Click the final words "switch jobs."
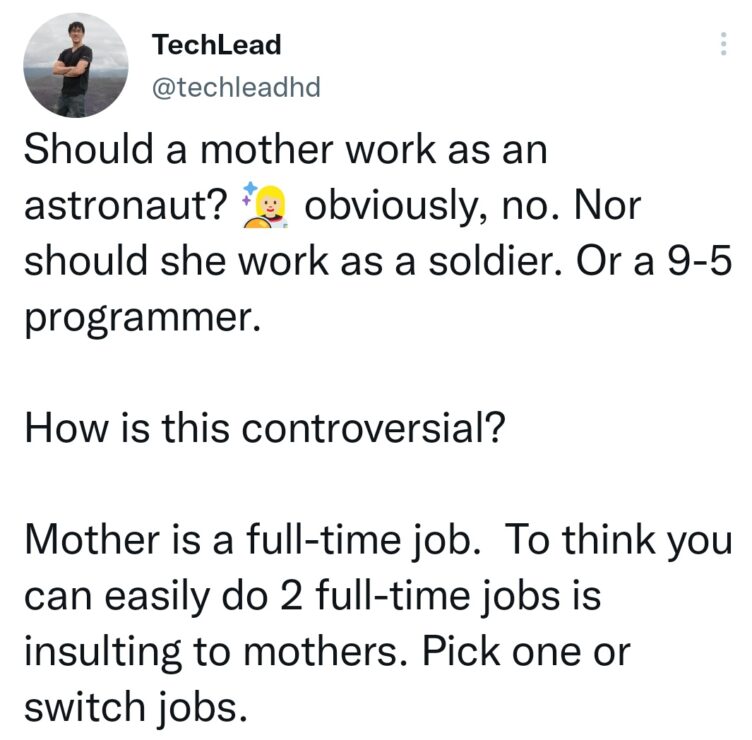Image resolution: width=752 pixels, height=740 pixels. tap(136, 708)
